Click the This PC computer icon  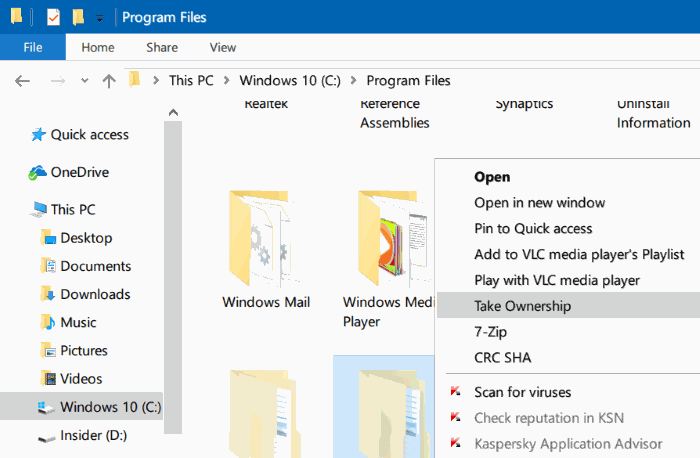point(38,209)
